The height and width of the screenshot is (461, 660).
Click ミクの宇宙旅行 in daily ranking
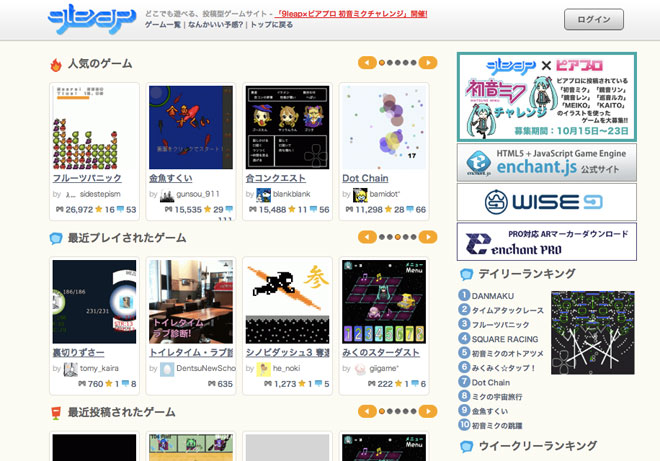[x=497, y=397]
